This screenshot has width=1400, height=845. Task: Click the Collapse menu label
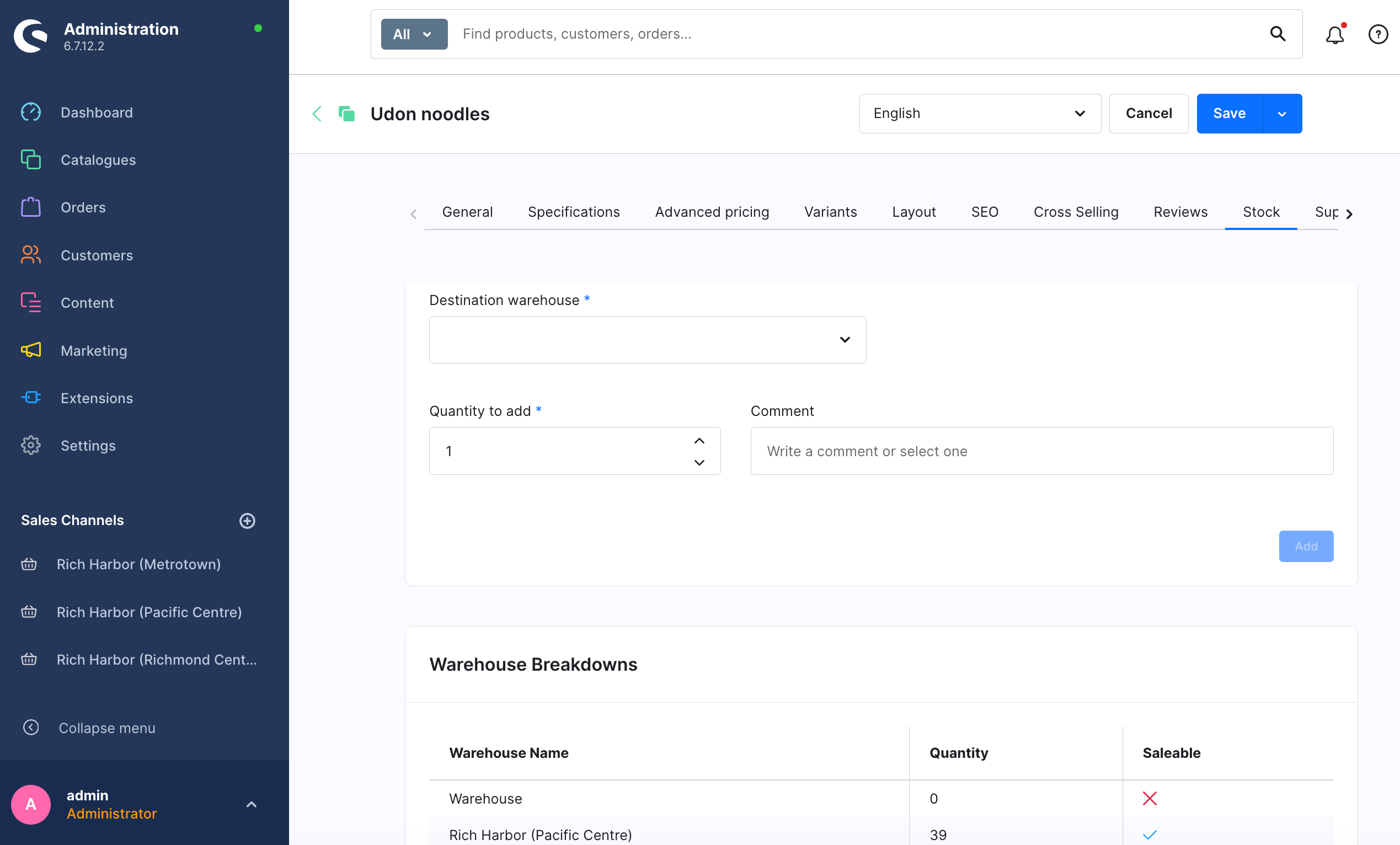coord(107,728)
